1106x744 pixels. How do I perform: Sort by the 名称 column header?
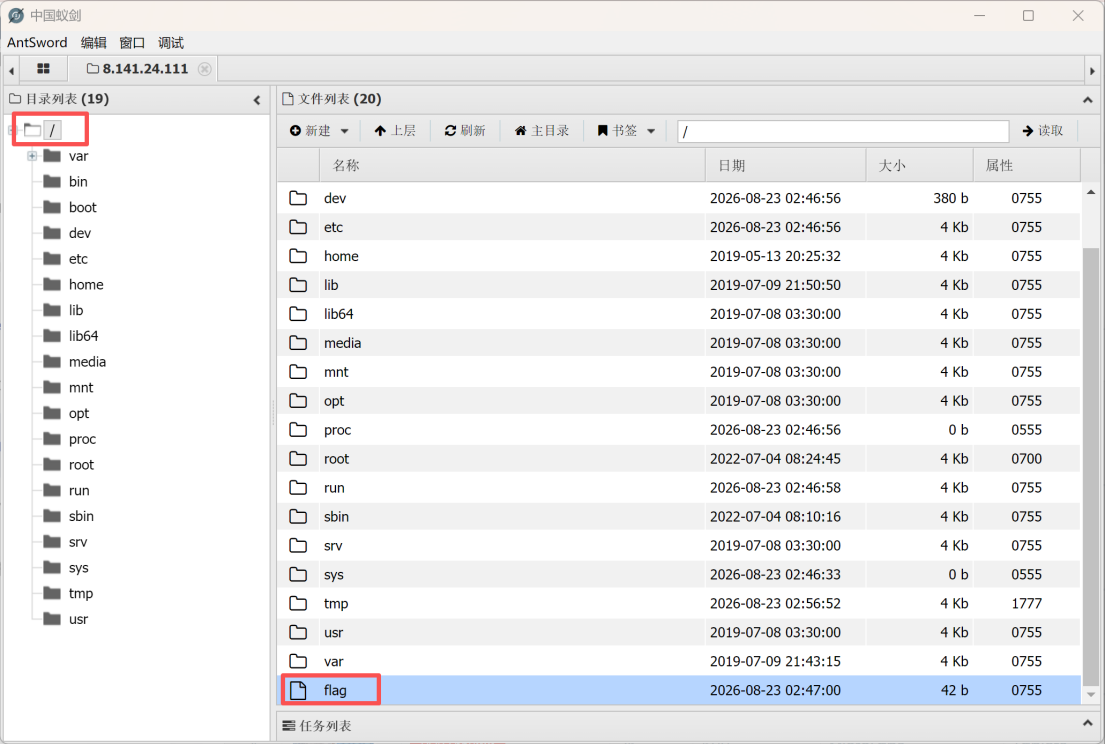point(511,166)
